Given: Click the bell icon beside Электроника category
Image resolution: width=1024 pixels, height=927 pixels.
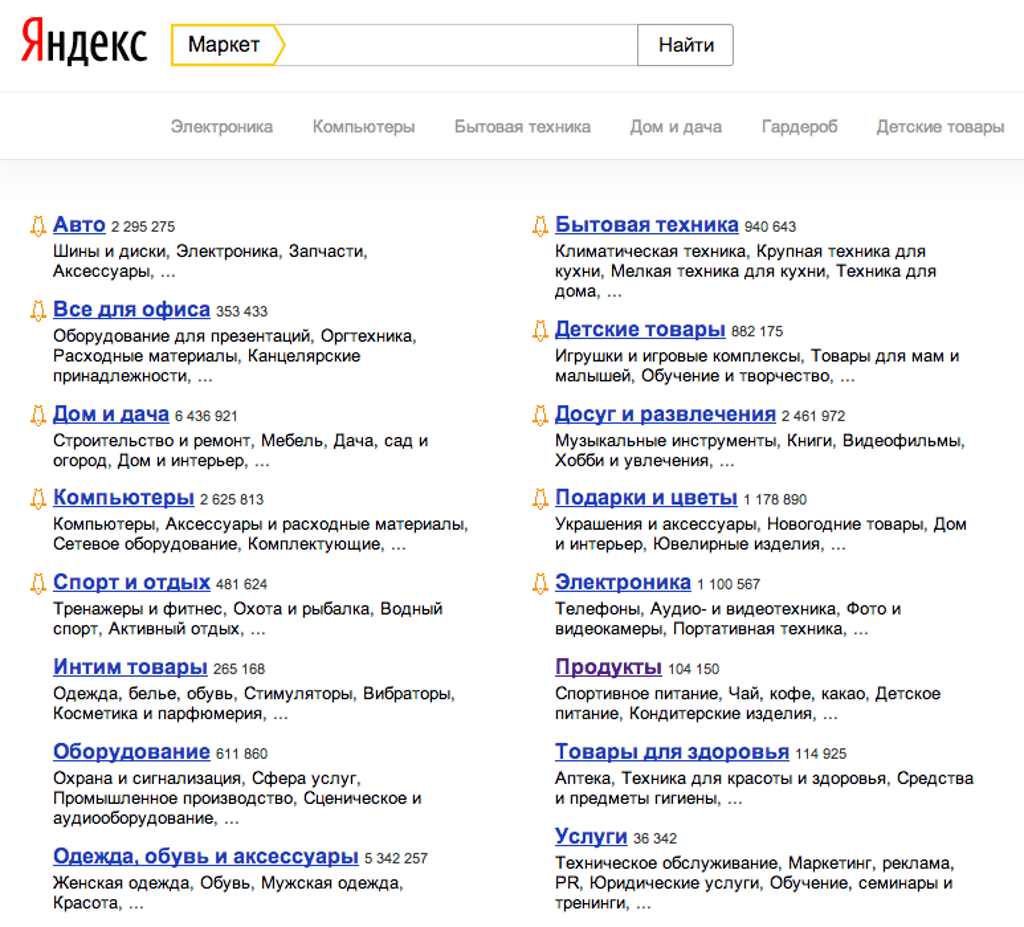Looking at the screenshot, I should pos(540,583).
